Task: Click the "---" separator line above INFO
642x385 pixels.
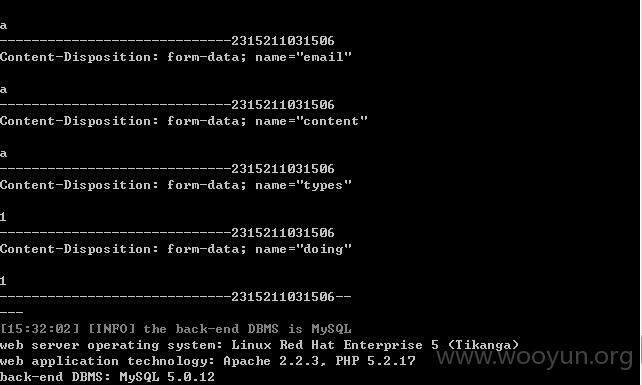Action: pos(11,313)
